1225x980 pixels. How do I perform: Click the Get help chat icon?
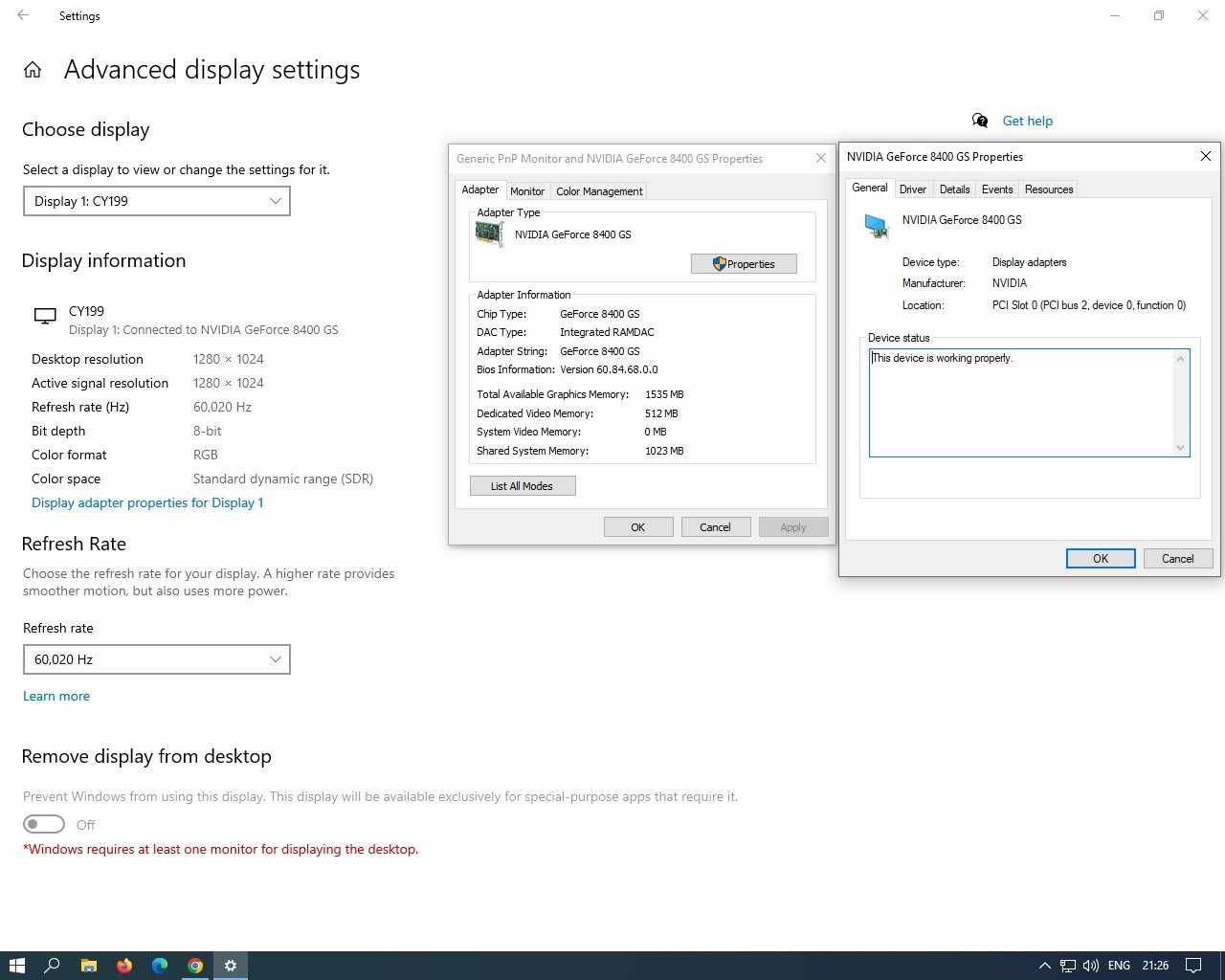click(980, 121)
